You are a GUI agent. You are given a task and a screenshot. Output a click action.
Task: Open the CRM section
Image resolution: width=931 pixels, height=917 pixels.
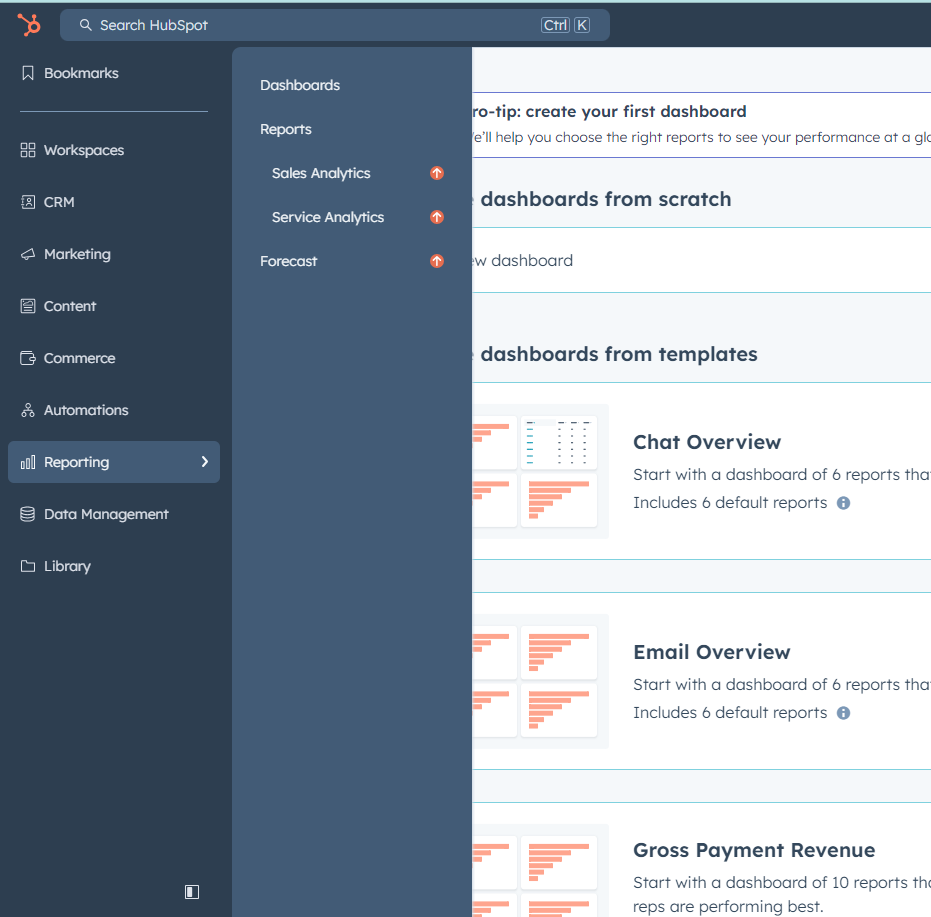[x=59, y=202]
